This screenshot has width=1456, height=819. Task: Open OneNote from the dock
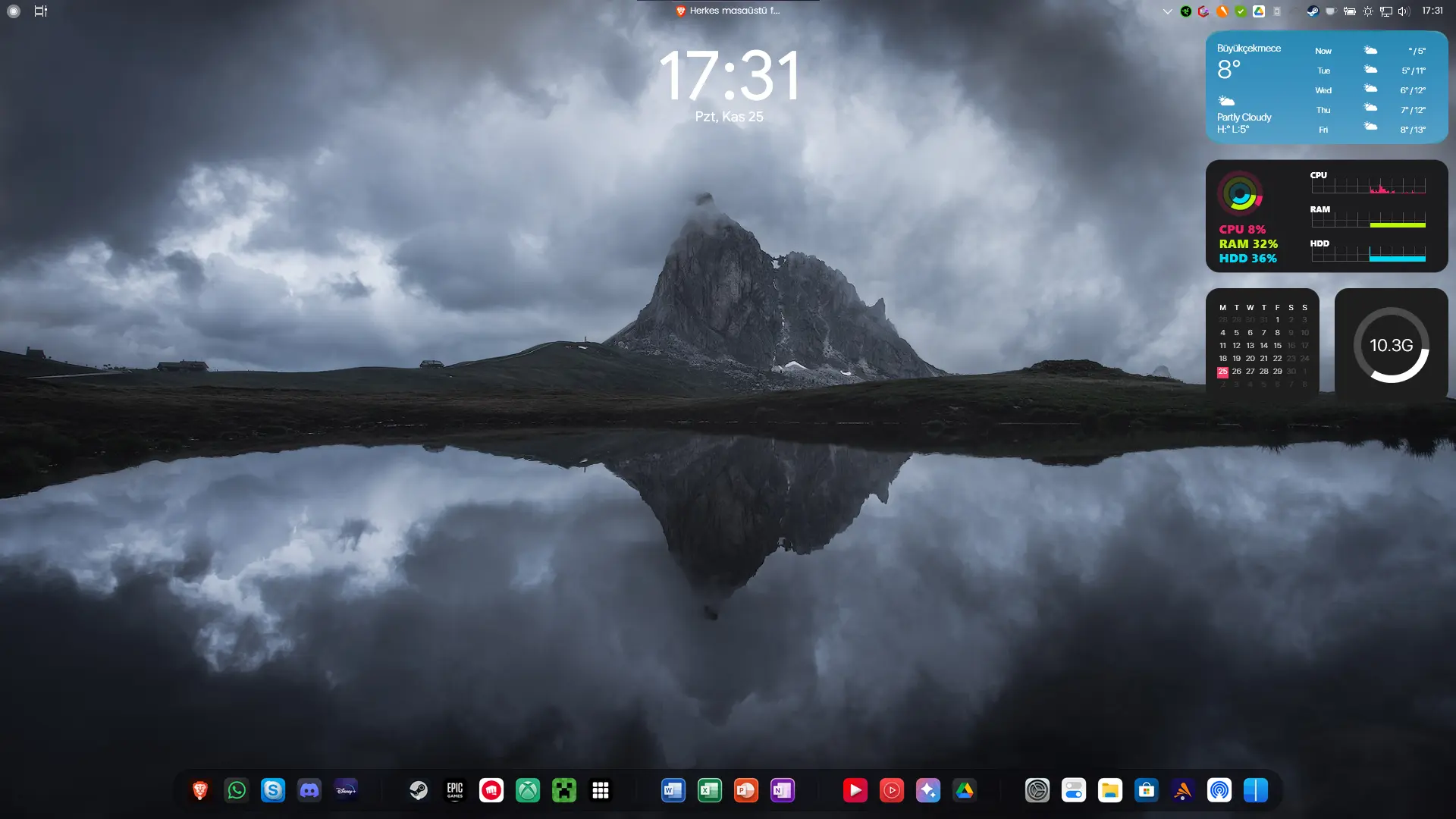783,790
